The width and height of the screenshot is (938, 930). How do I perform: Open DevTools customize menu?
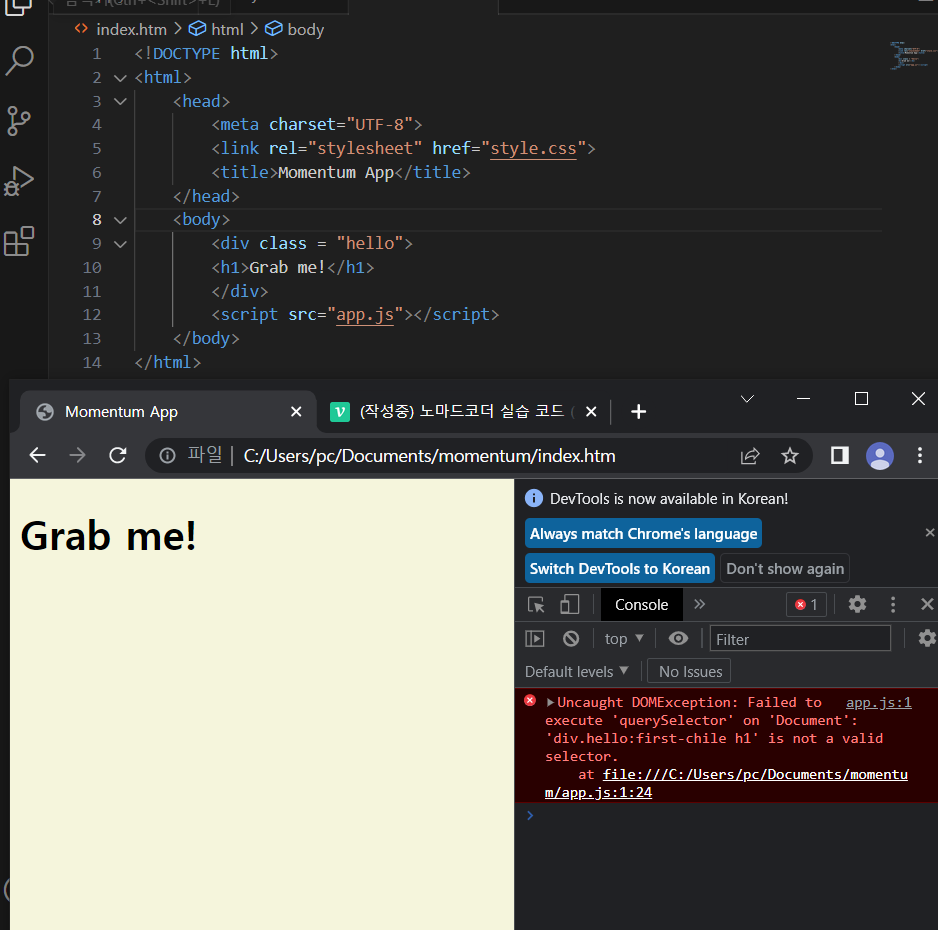coord(893,605)
